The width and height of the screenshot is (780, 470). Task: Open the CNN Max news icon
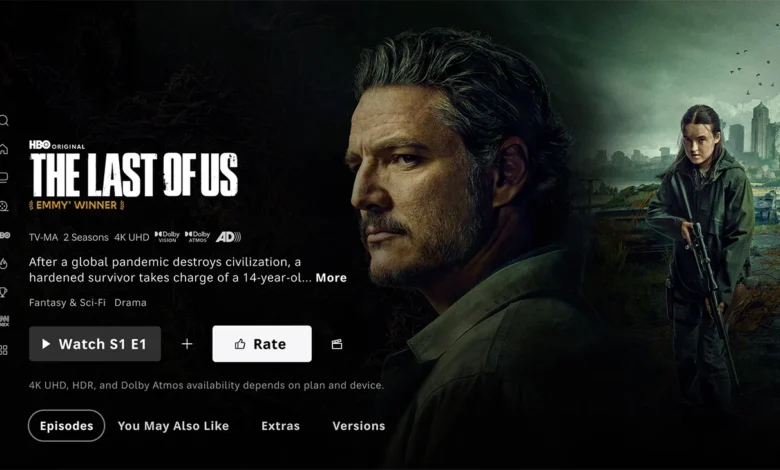(4, 321)
